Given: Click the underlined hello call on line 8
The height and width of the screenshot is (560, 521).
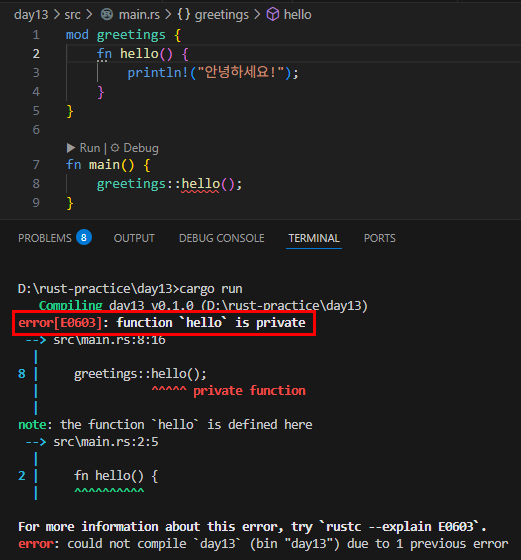Looking at the screenshot, I should pos(201,184).
